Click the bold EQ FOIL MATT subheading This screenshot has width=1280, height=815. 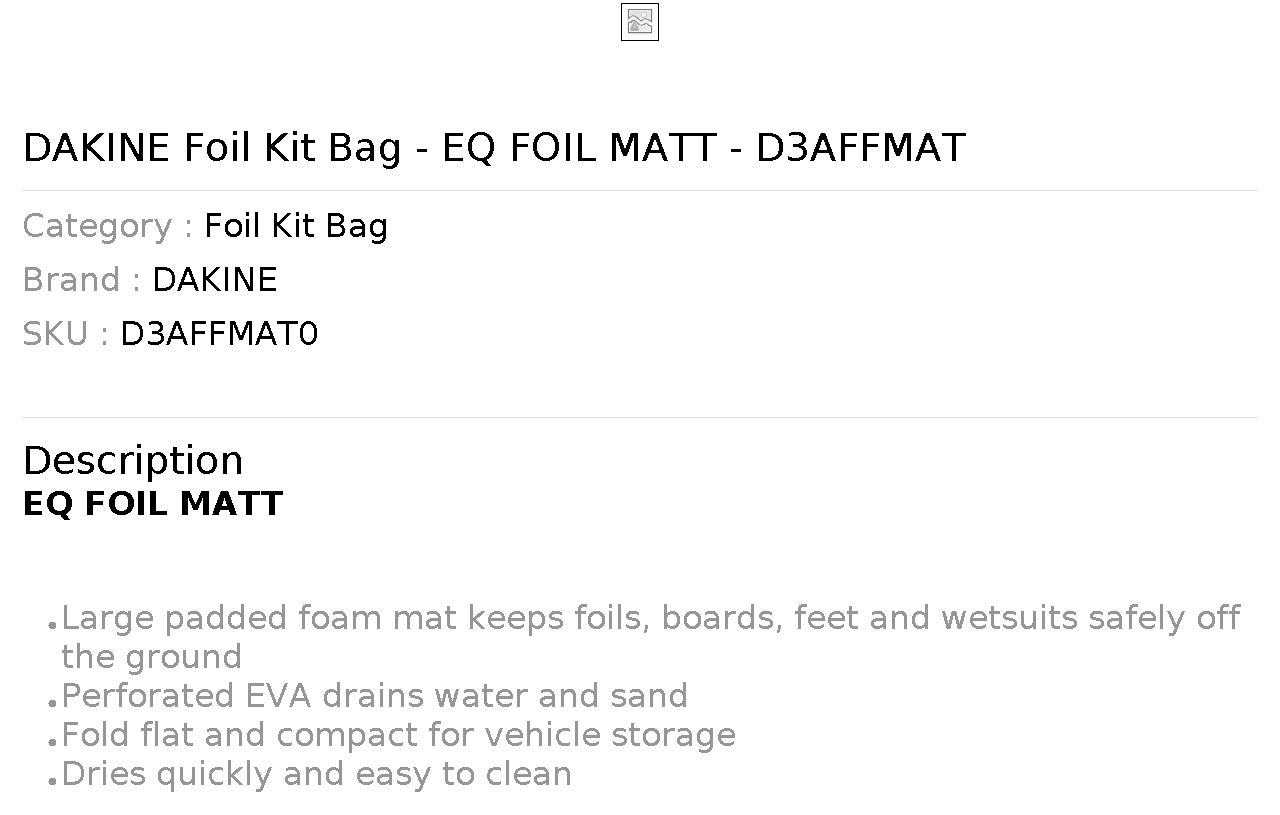tap(153, 503)
